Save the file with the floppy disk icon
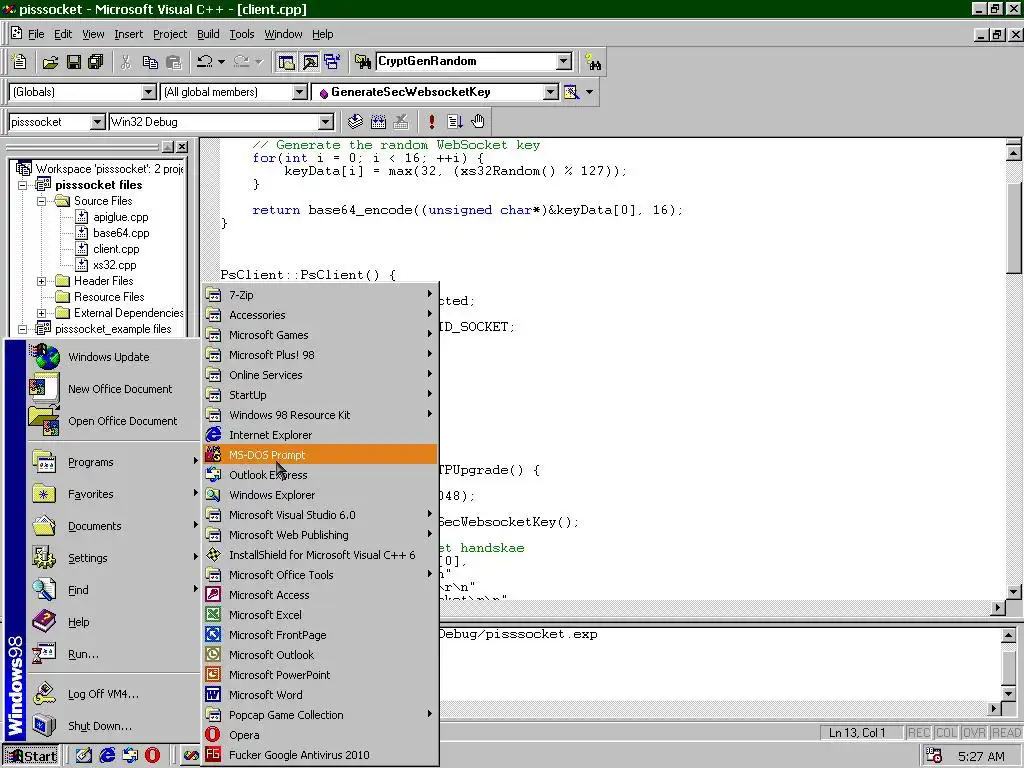This screenshot has height=768, width=1024. [x=73, y=62]
